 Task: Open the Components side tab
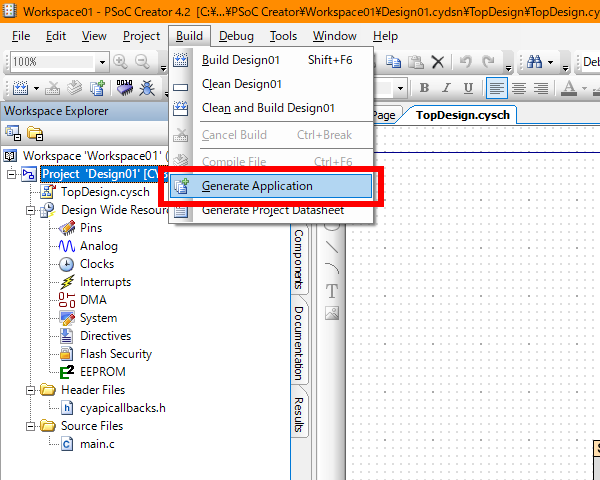tap(299, 259)
